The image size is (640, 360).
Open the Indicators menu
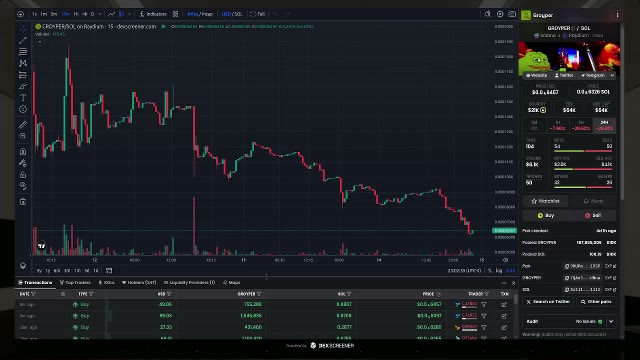[153, 14]
